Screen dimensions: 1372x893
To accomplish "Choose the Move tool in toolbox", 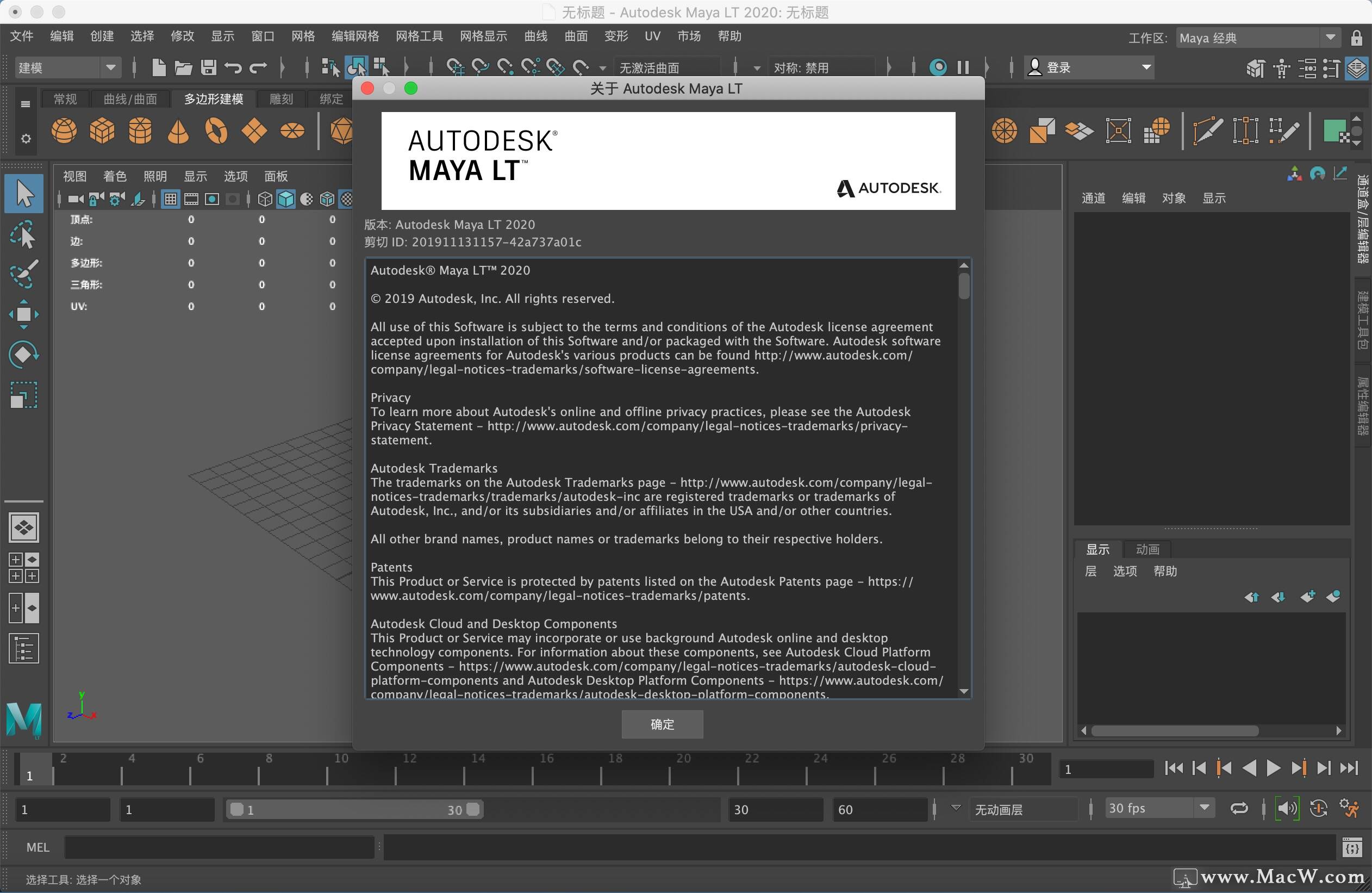I will pos(24,314).
